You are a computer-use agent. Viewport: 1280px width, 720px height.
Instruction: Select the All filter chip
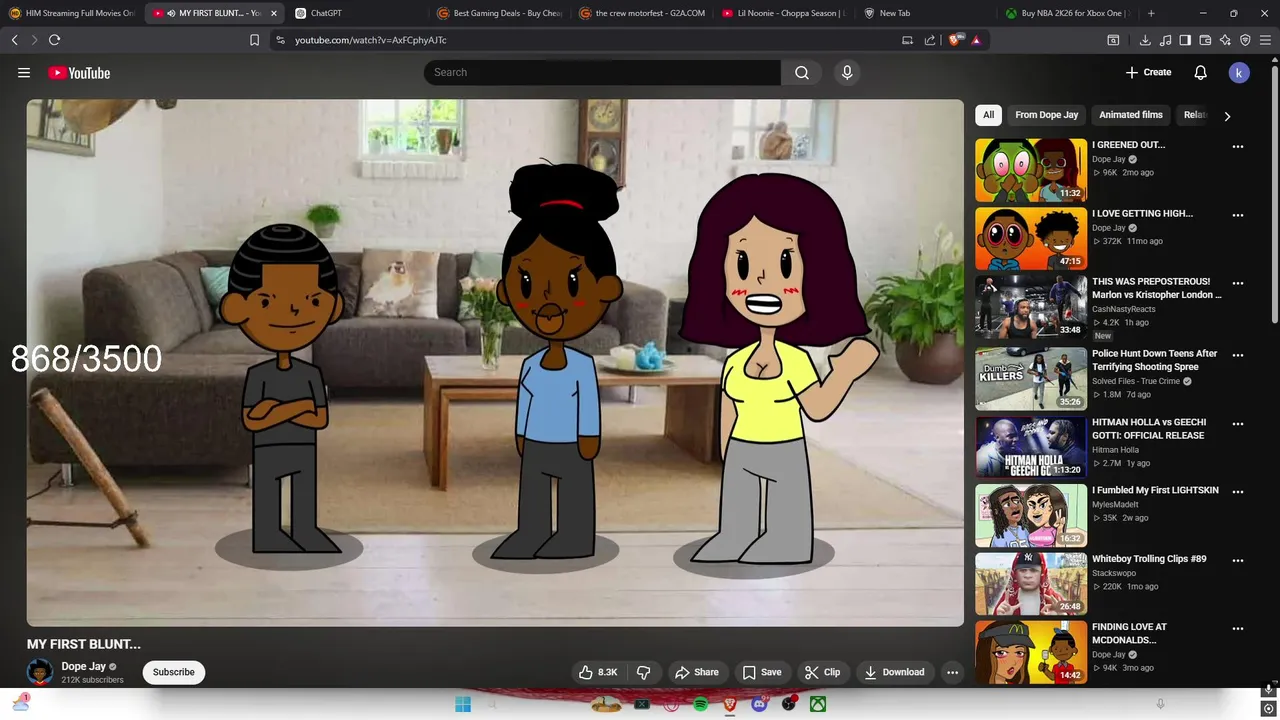988,115
